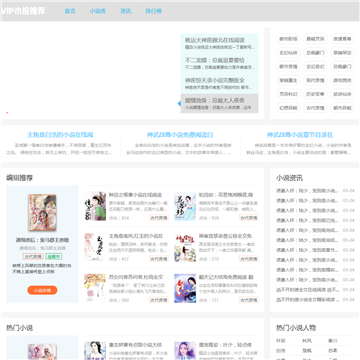Click the orange 小说详情 button
Image resolution: width=360 pixels, height=360 pixels.
click(x=42, y=290)
